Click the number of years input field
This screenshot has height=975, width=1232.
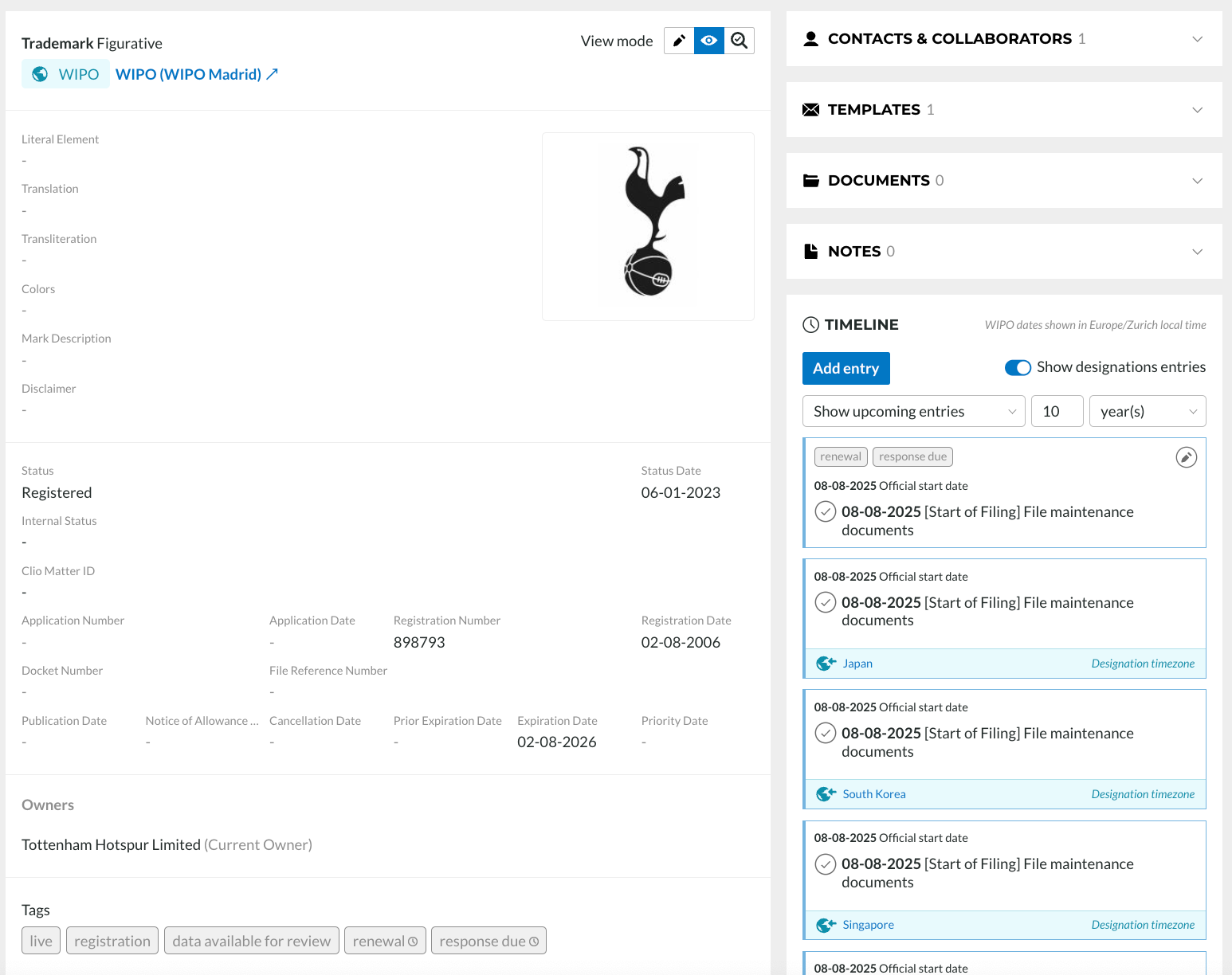coord(1057,412)
